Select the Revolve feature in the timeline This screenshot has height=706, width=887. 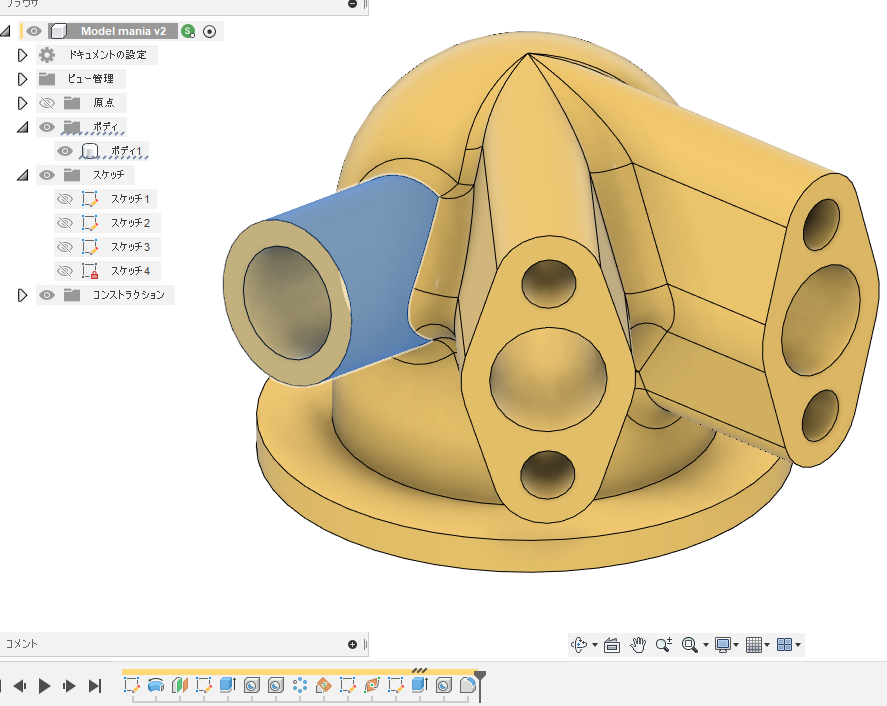point(156,686)
